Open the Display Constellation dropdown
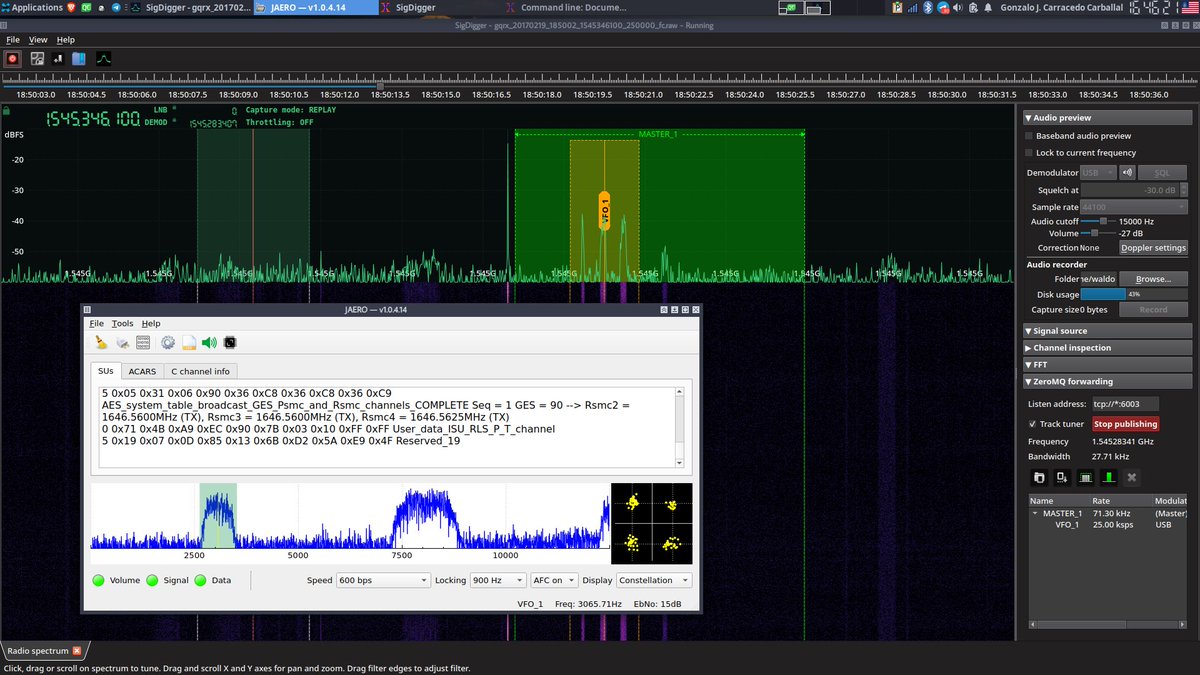This screenshot has width=1200, height=675. coord(654,580)
